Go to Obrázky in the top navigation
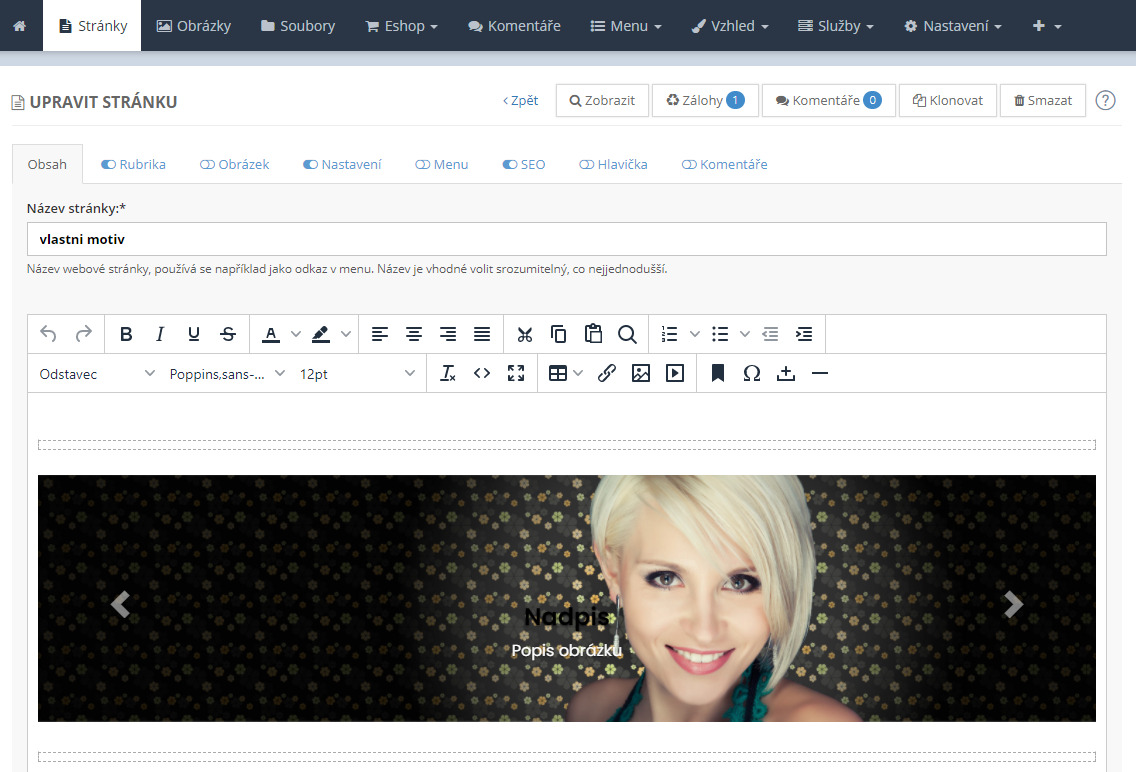1136x772 pixels. point(194,26)
